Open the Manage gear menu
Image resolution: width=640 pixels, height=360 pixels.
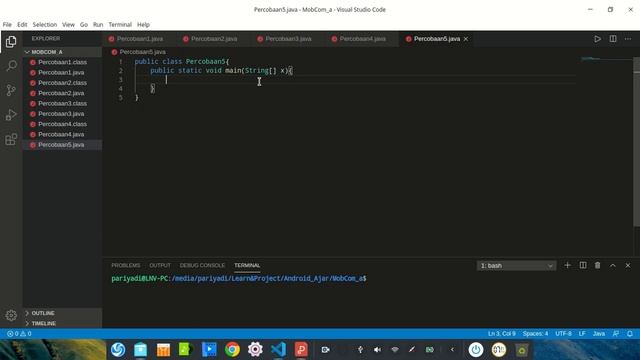pyautogui.click(x=11, y=315)
